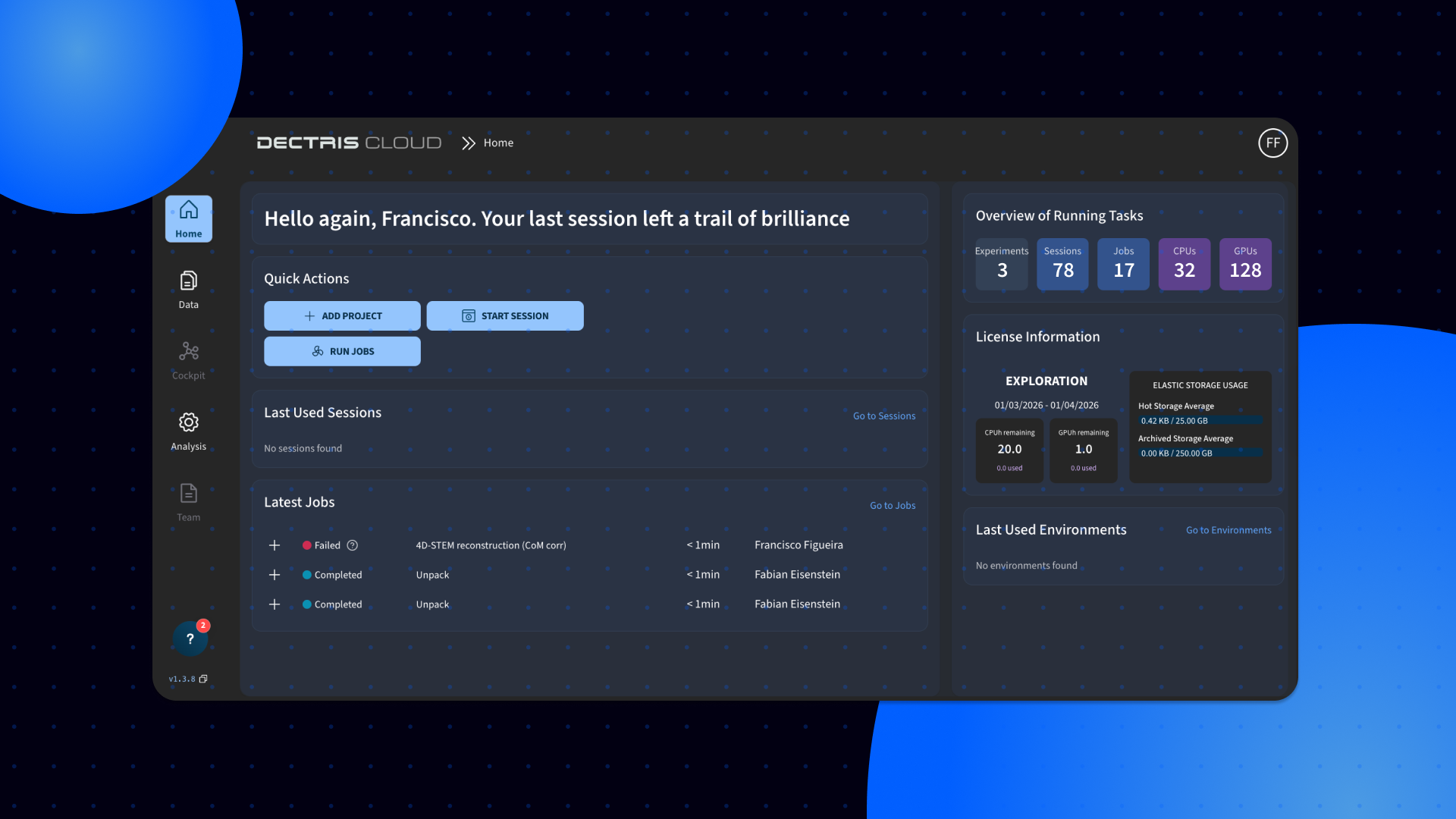
Task: Follow the Go to Environments link
Action: tap(1228, 530)
